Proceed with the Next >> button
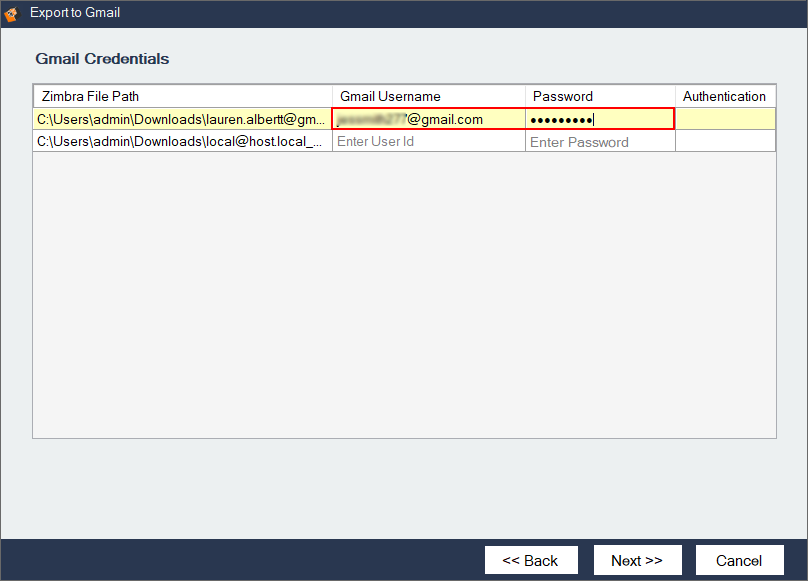The height and width of the screenshot is (581, 808). click(637, 560)
